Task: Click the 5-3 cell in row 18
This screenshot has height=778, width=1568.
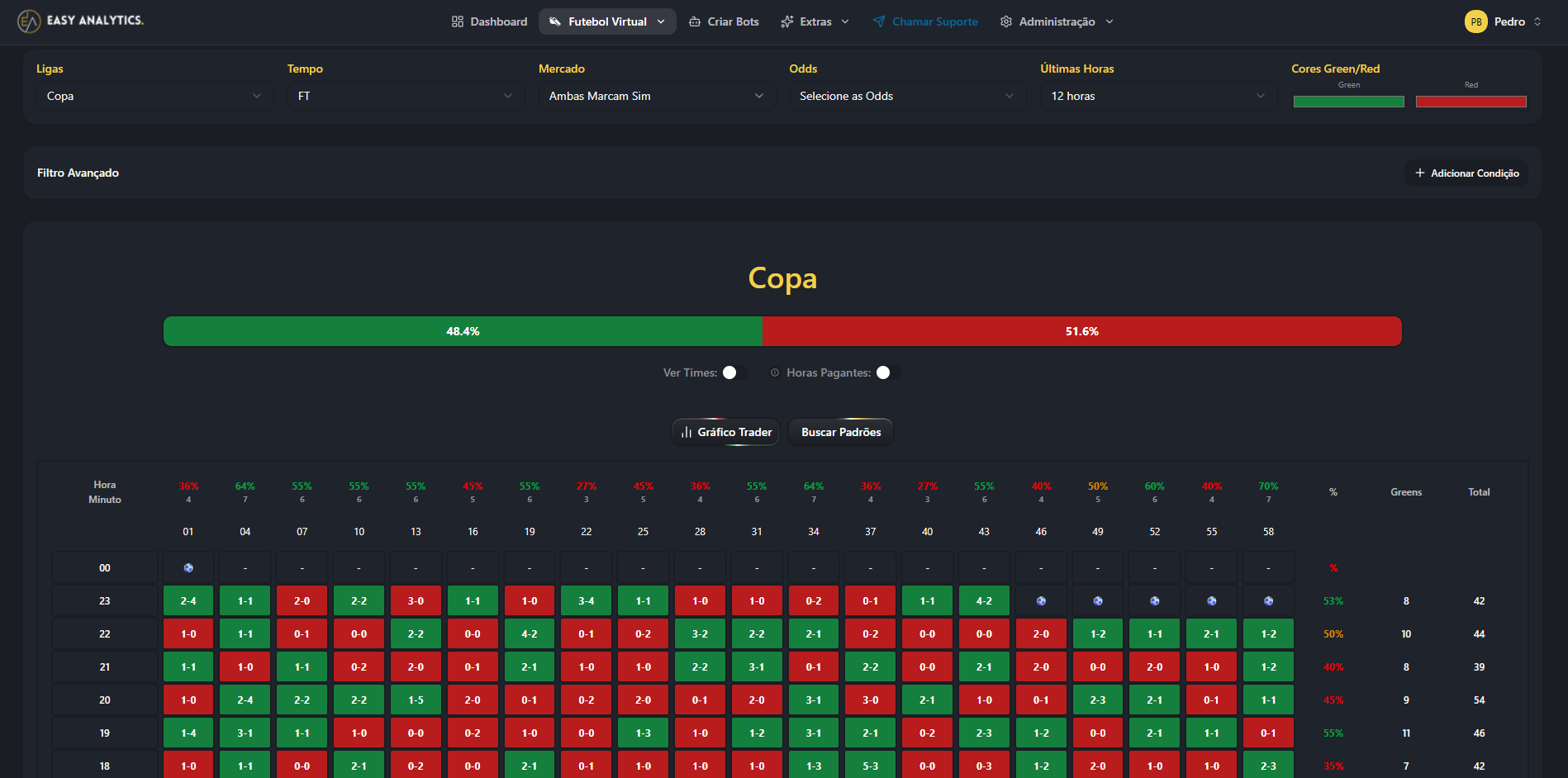Action: 871,766
